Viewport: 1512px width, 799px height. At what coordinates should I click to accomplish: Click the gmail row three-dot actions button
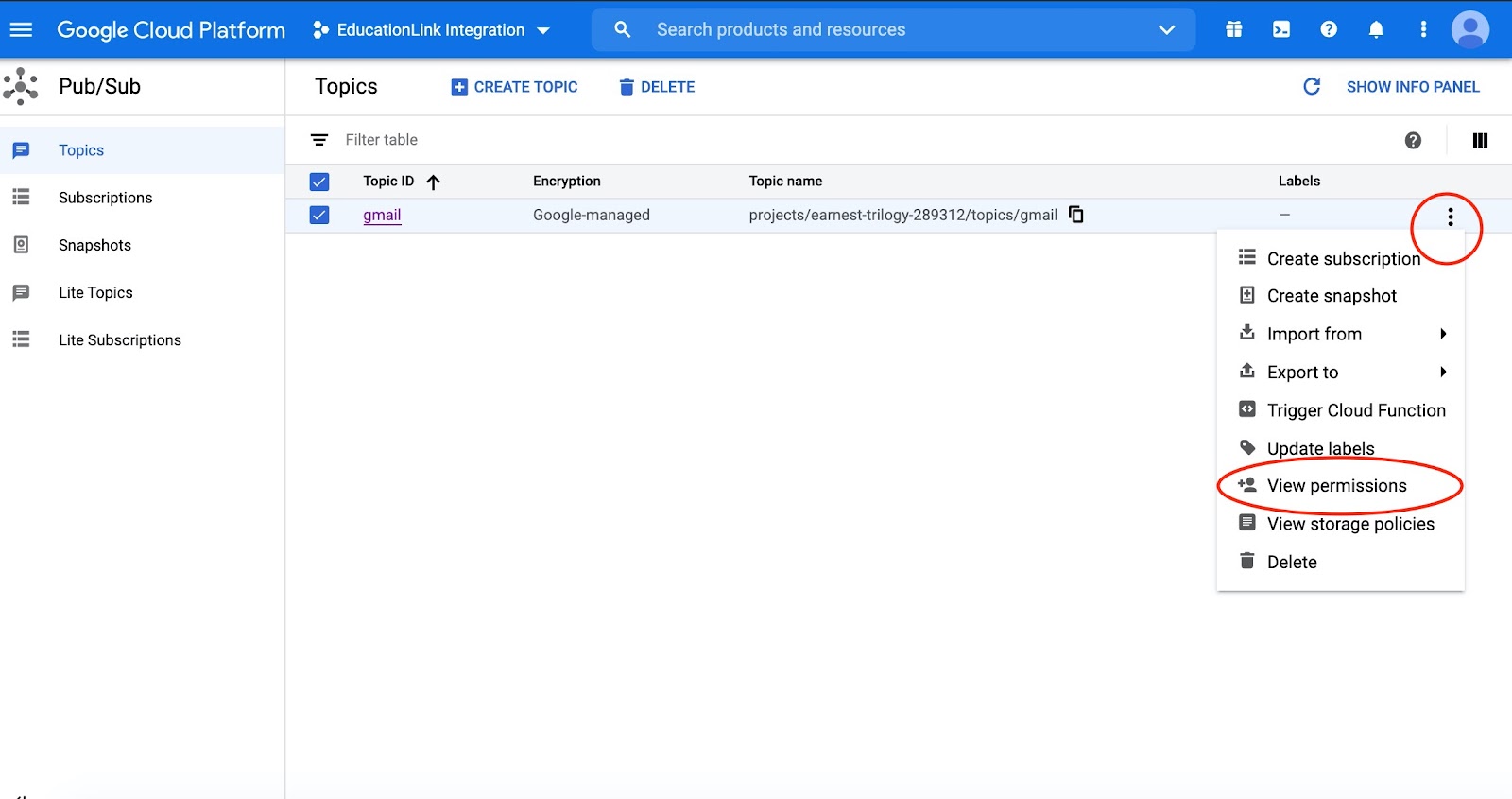point(1451,217)
